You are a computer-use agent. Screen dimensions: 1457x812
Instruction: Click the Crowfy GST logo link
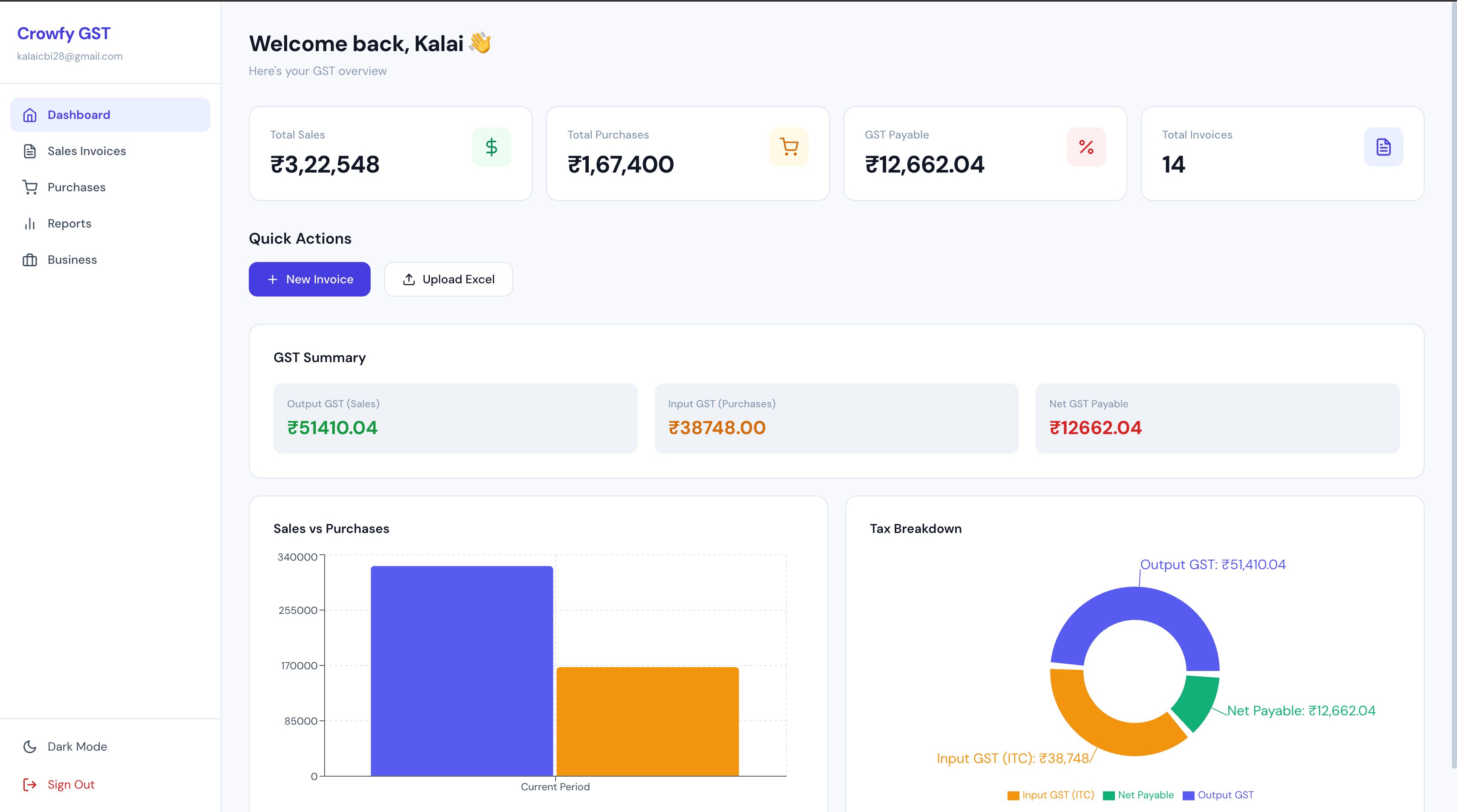pos(64,34)
